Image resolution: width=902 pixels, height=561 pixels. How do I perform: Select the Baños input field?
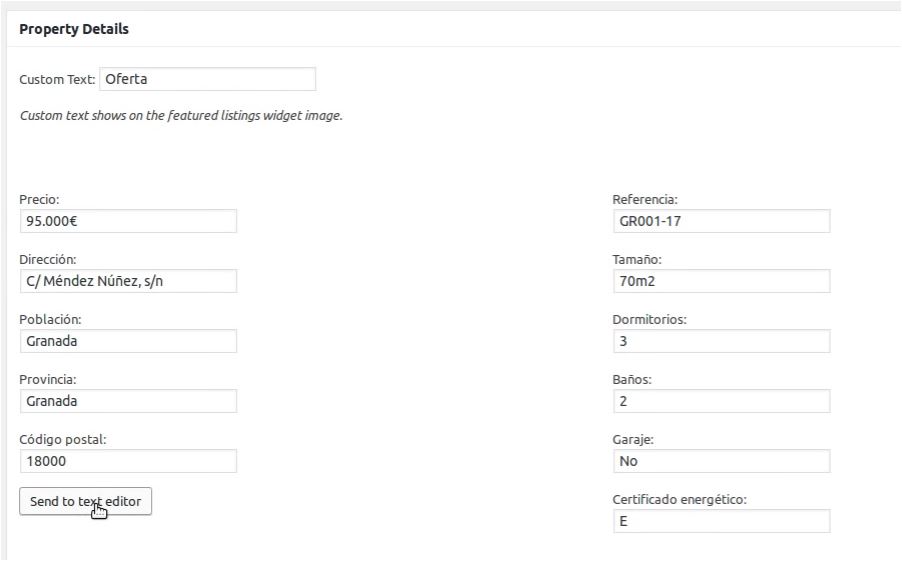(721, 401)
